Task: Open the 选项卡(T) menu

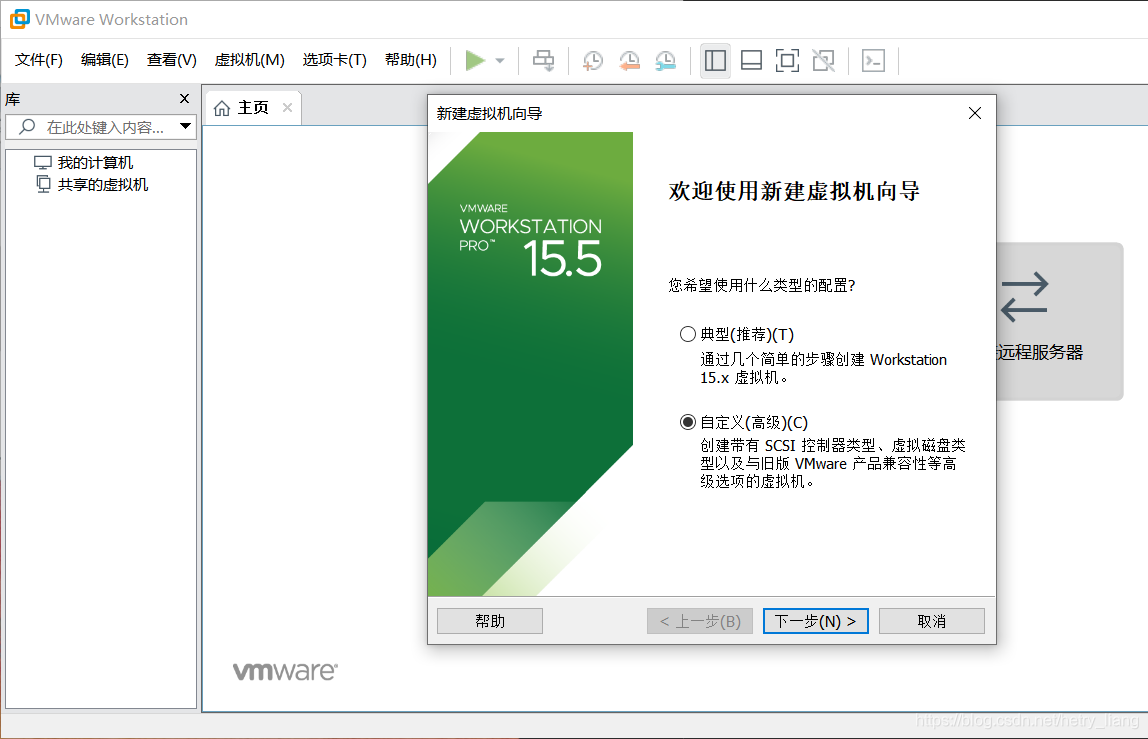Action: point(335,60)
